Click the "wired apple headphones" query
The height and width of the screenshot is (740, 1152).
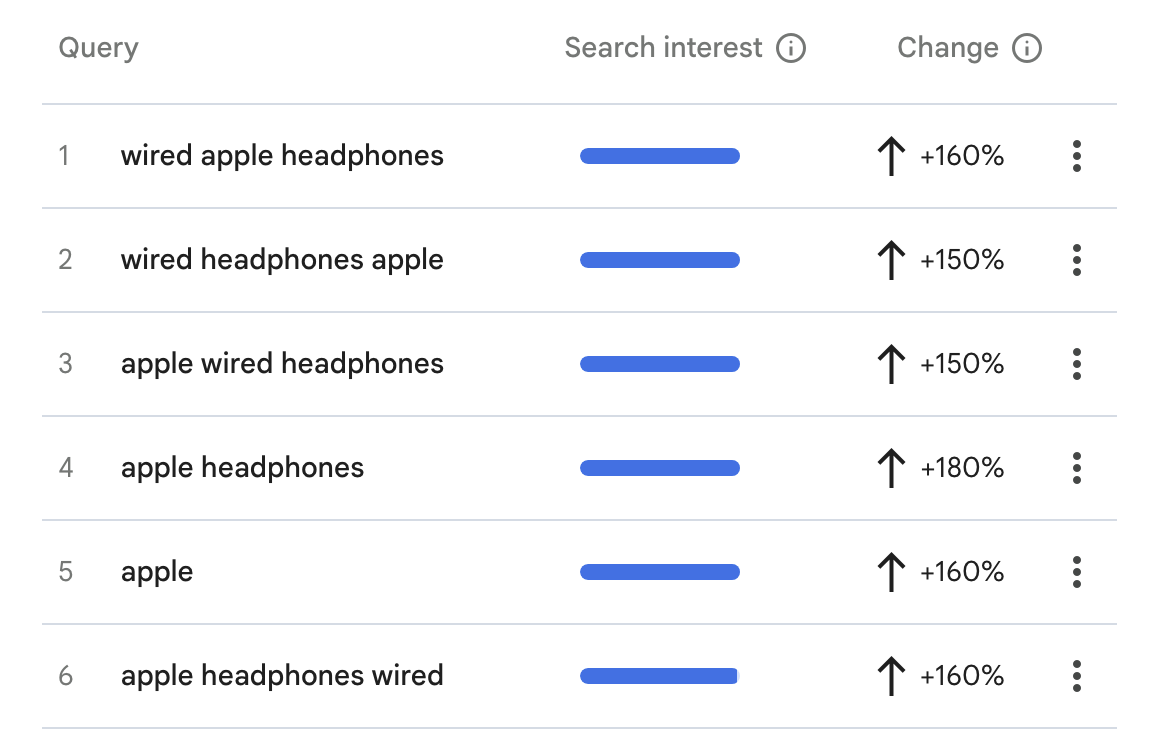pos(282,156)
